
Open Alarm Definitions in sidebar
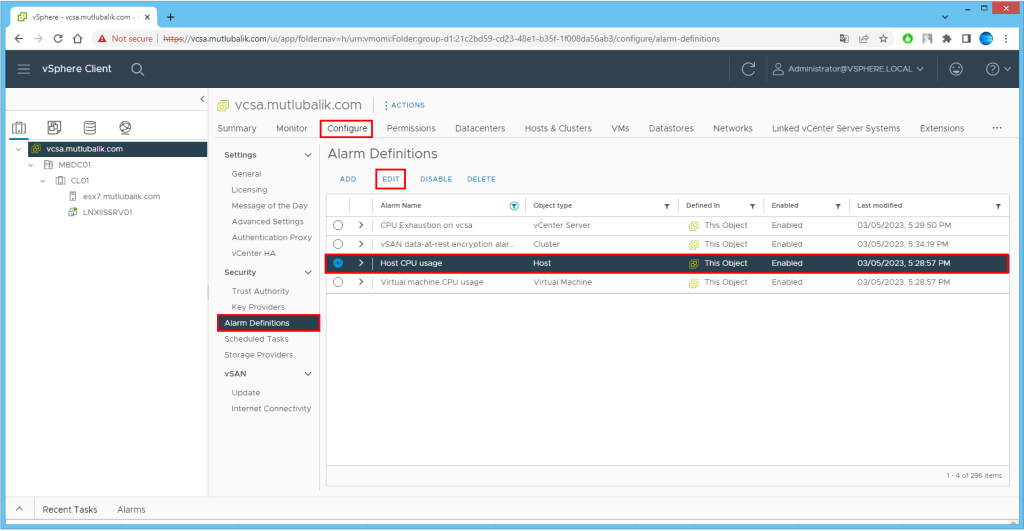click(x=268, y=323)
